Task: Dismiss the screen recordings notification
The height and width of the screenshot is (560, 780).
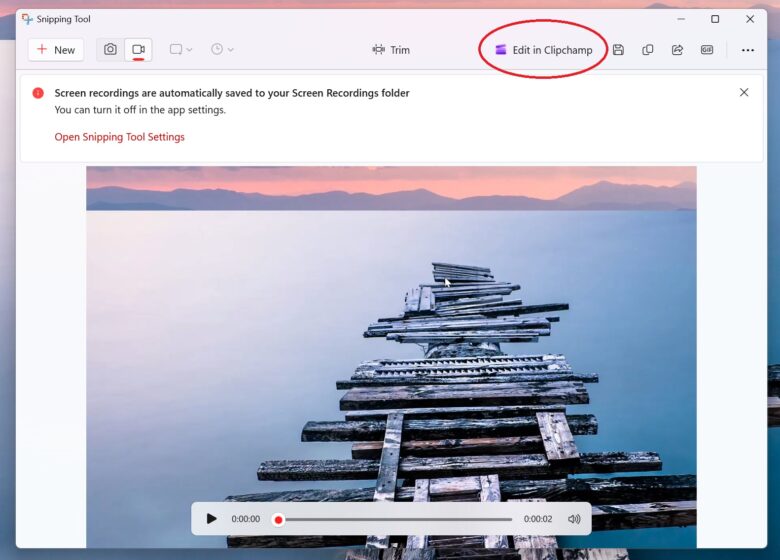Action: pyautogui.click(x=743, y=93)
